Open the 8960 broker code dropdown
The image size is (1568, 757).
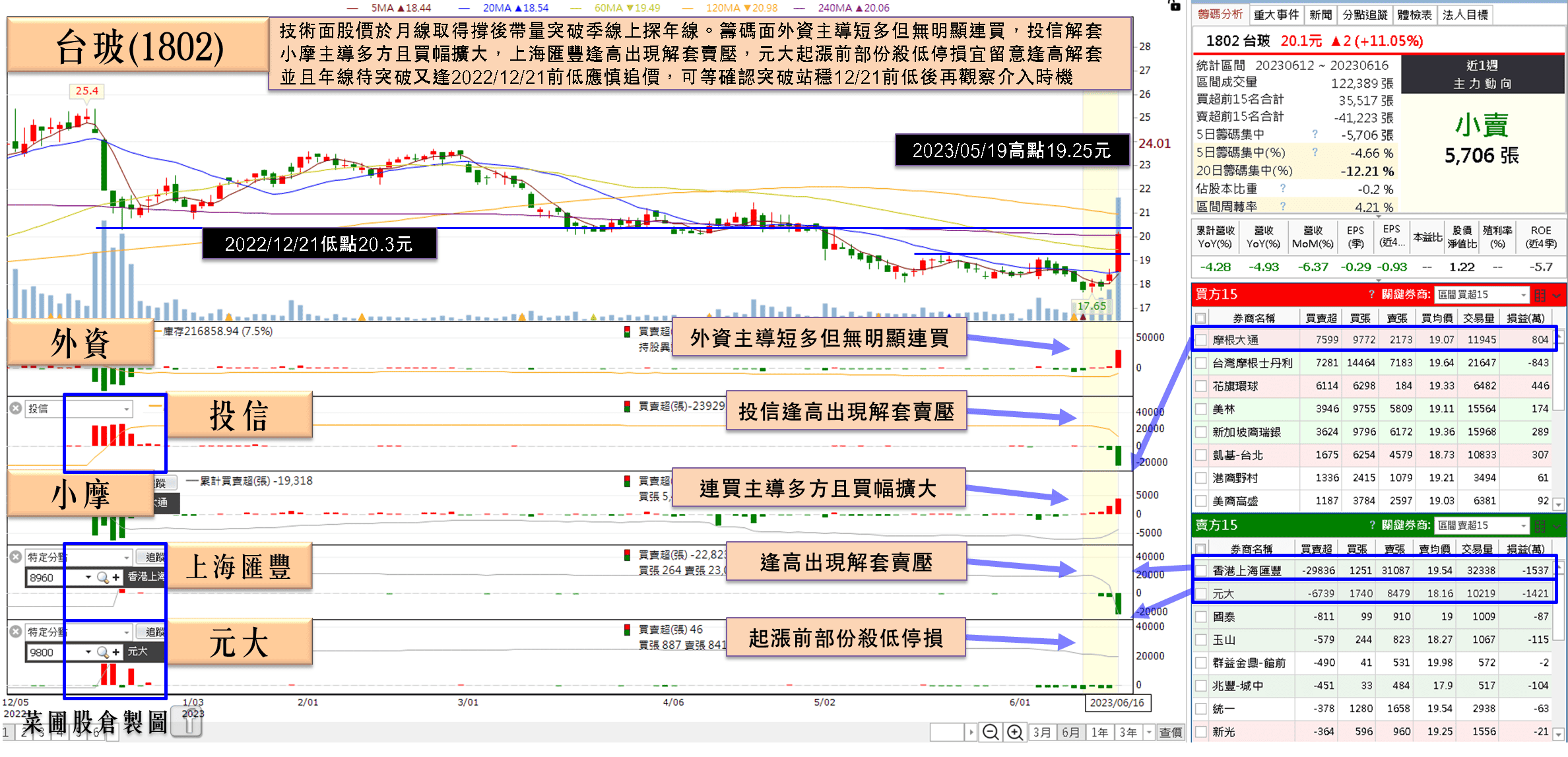click(88, 577)
